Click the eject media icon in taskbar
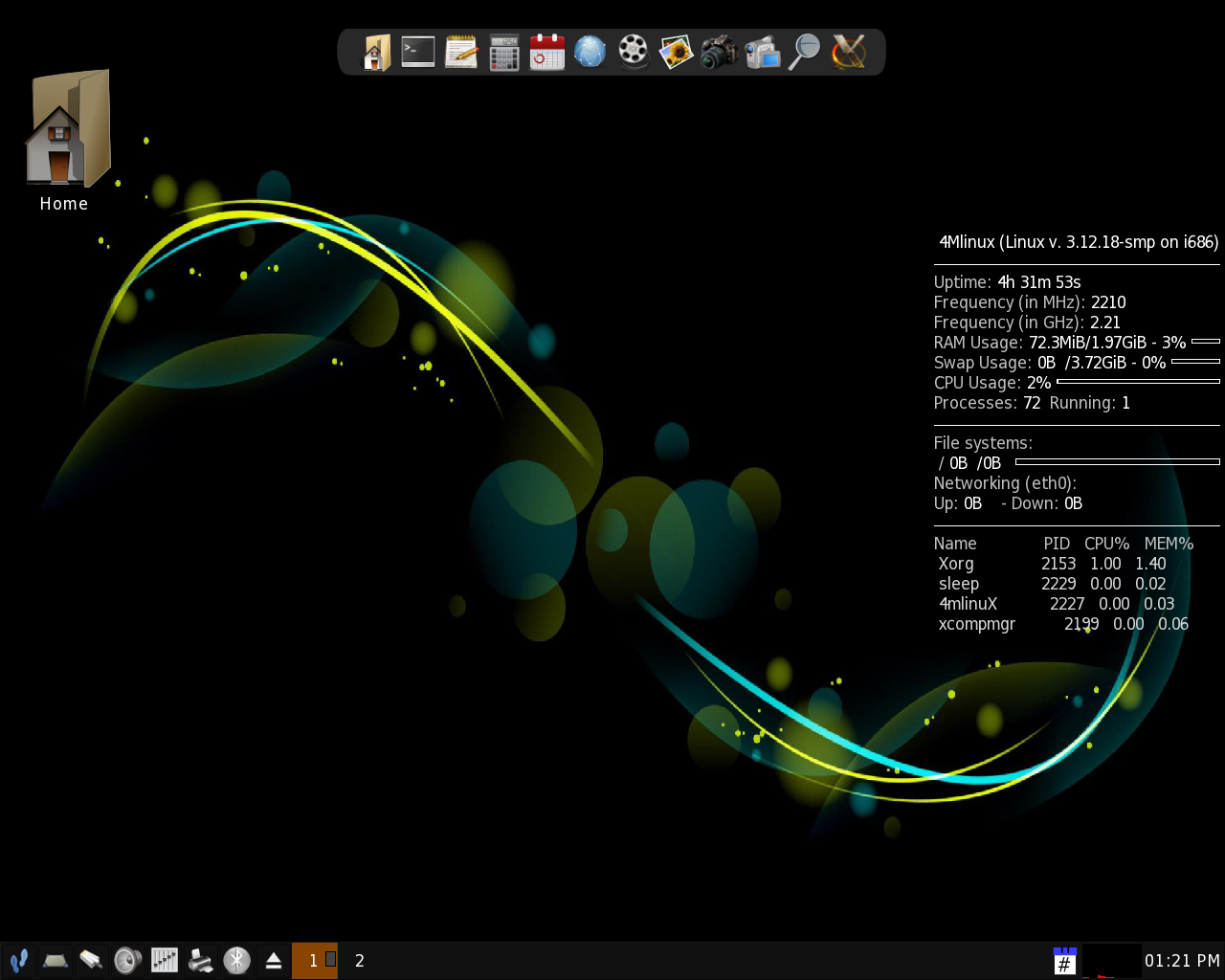The height and width of the screenshot is (980, 1225). [x=274, y=960]
